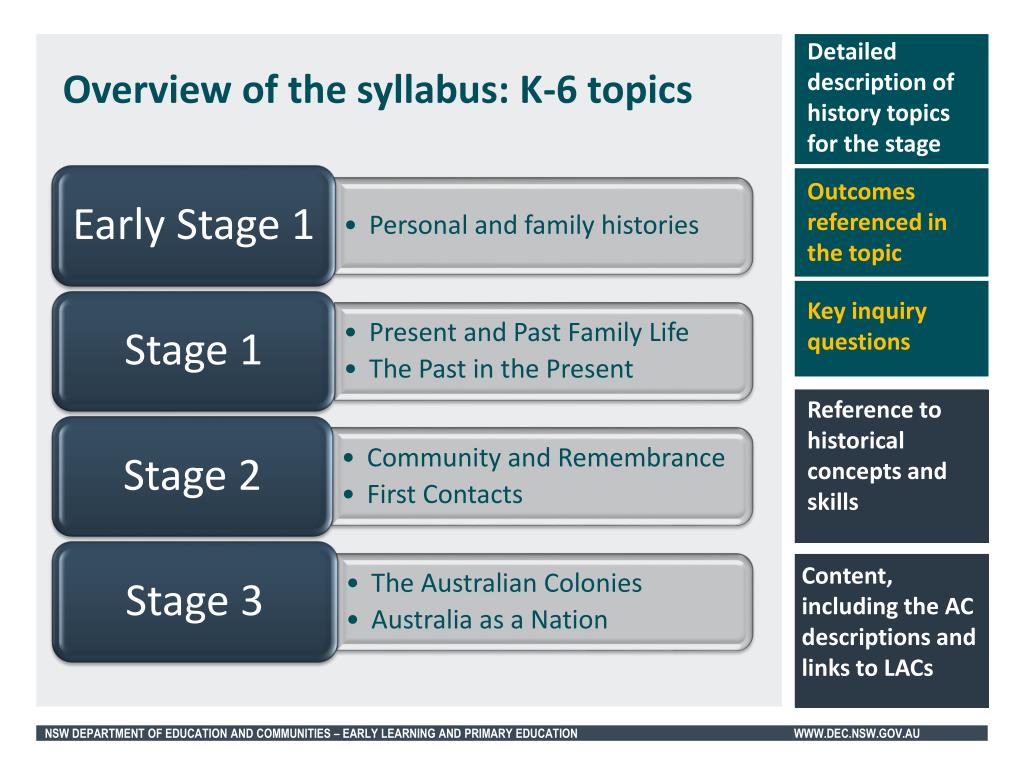1024x768 pixels.
Task: Click the slide title 'Overview of the syllabus'
Action: point(377,89)
